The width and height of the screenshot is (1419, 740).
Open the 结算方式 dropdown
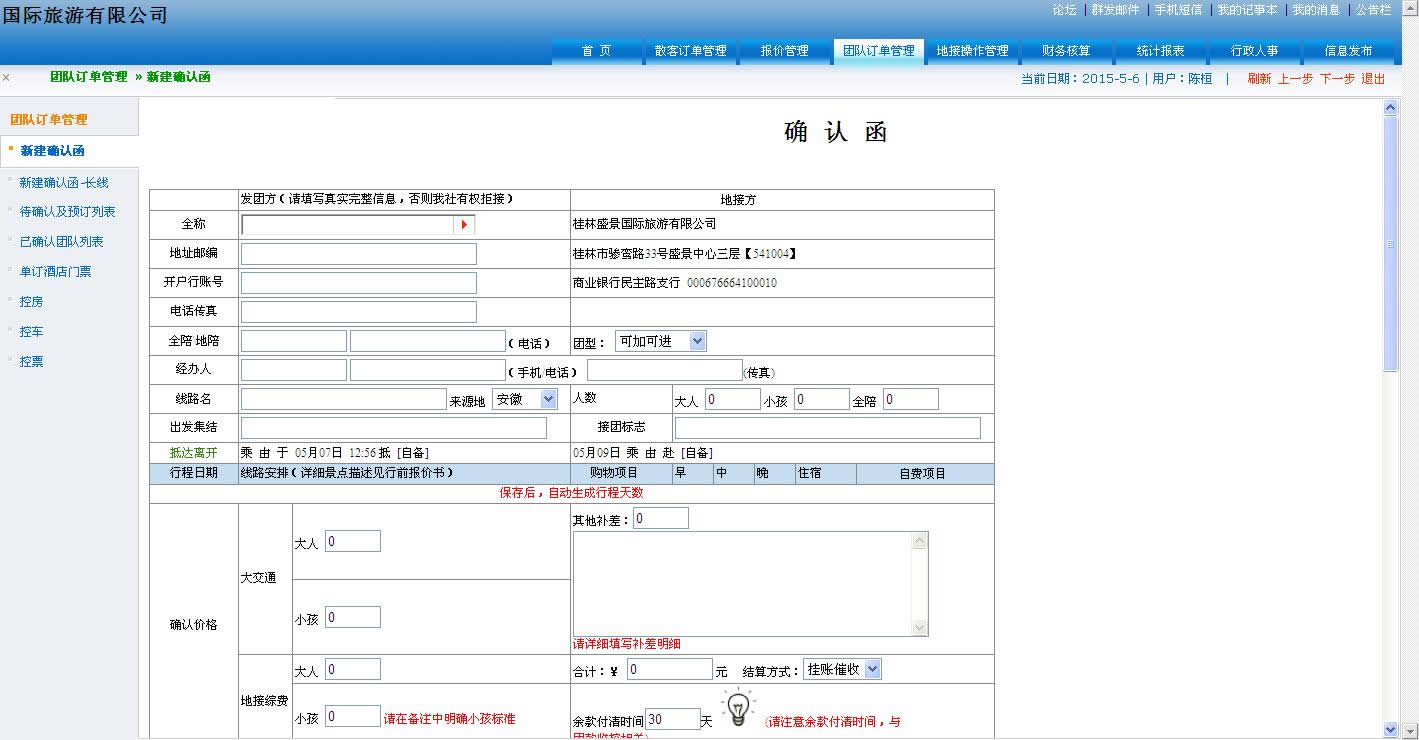pyautogui.click(x=842, y=669)
